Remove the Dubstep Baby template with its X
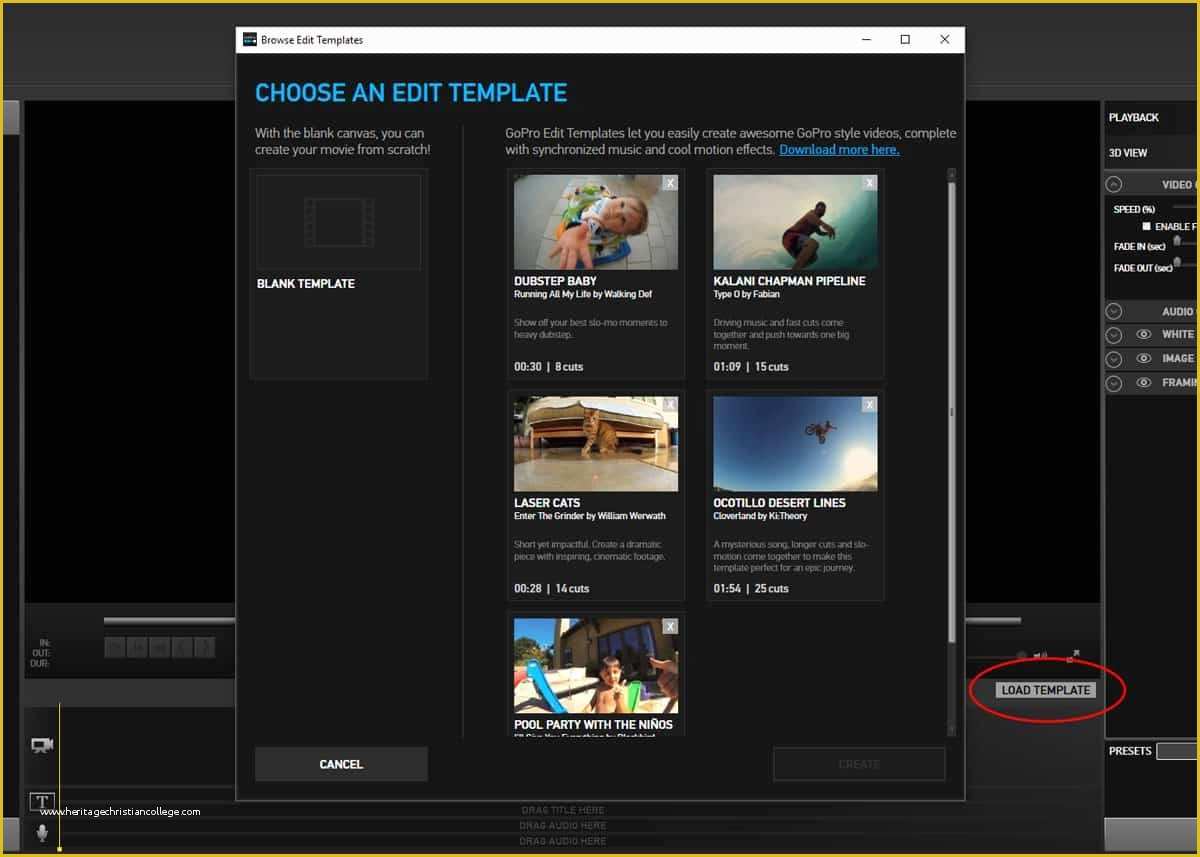 (670, 182)
